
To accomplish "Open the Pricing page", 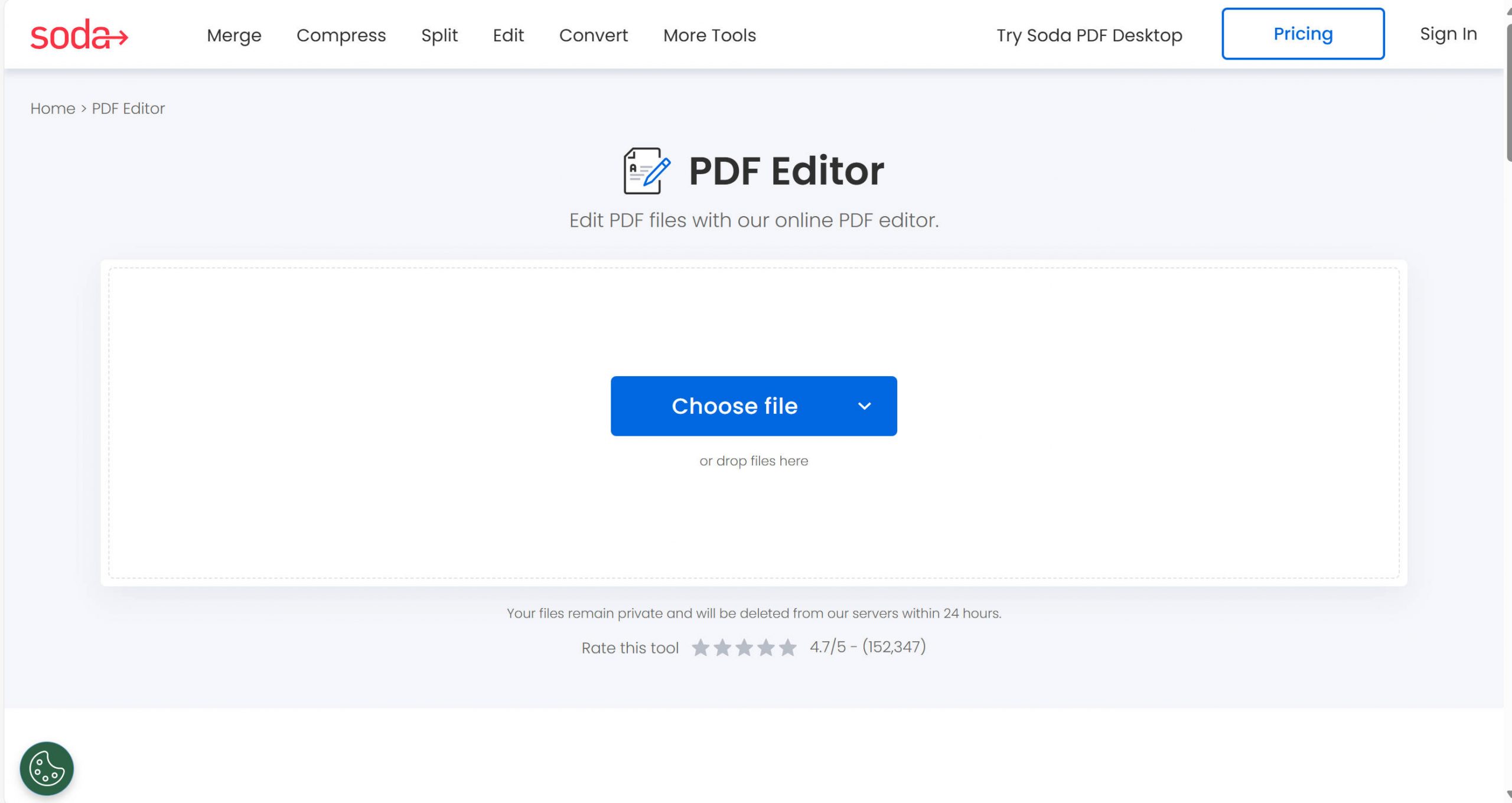I will pos(1302,34).
